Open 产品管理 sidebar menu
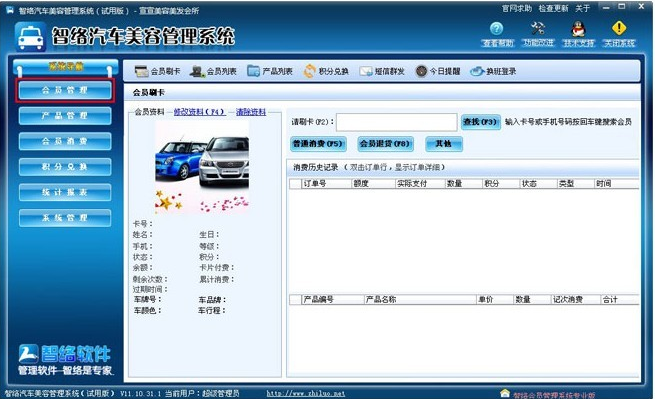 65,116
